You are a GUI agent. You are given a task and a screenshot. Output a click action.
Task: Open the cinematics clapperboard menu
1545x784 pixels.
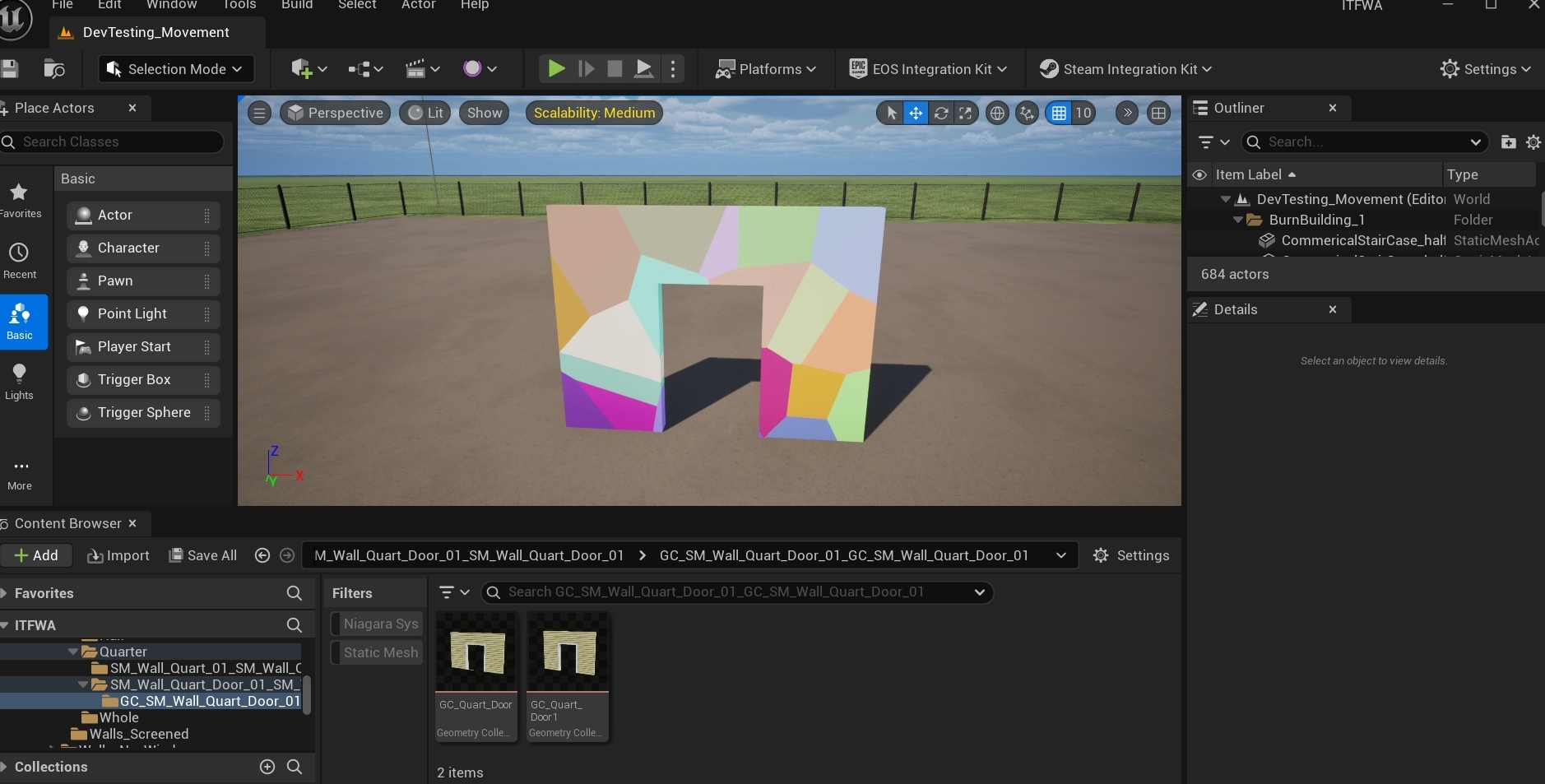coord(423,69)
